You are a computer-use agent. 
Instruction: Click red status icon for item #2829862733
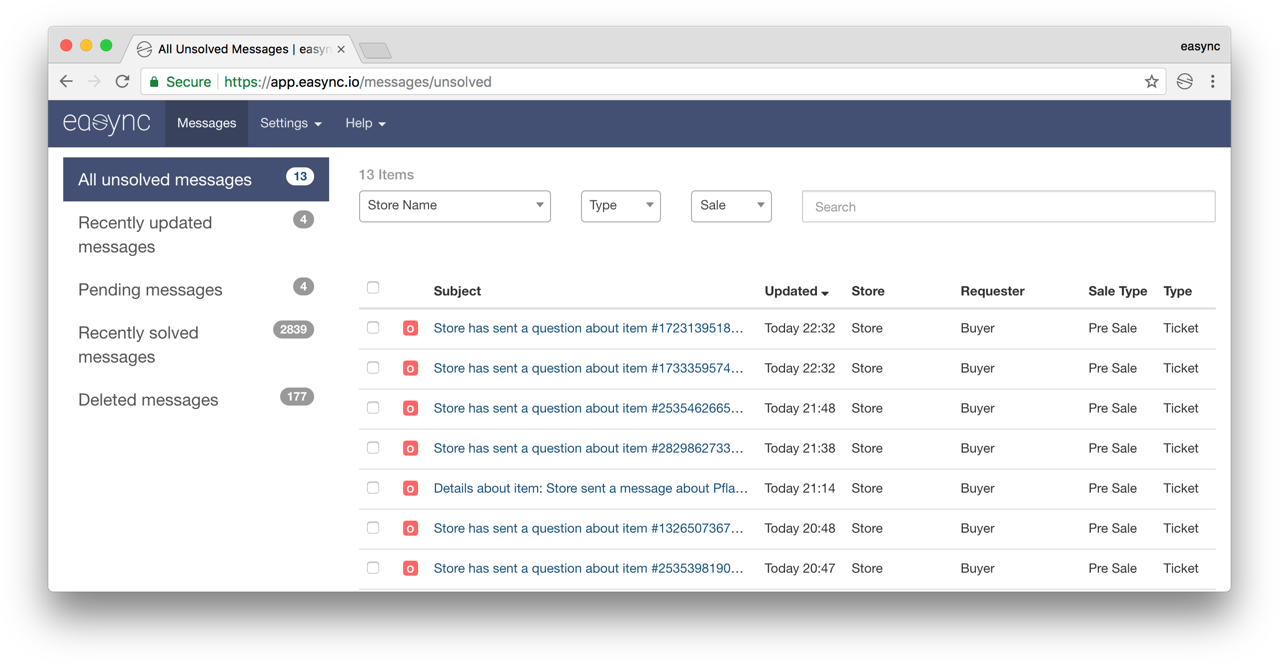410,448
